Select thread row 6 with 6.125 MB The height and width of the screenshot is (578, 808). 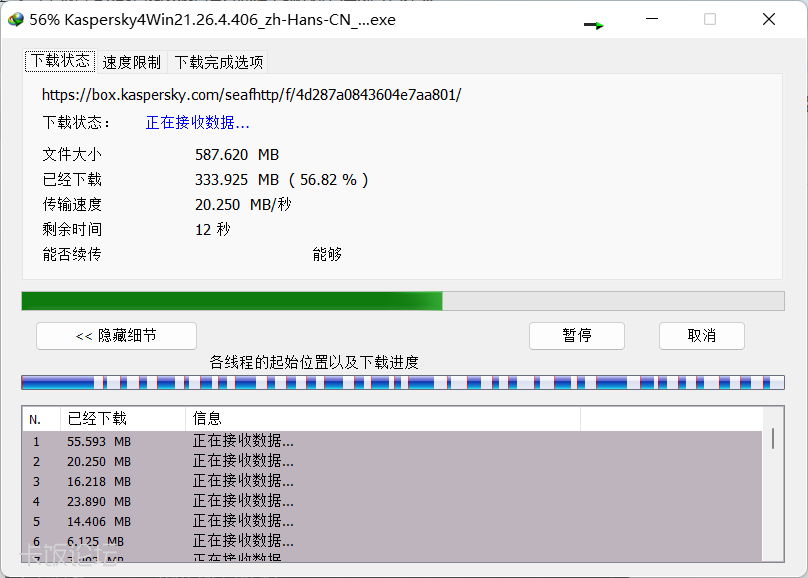(x=392, y=541)
